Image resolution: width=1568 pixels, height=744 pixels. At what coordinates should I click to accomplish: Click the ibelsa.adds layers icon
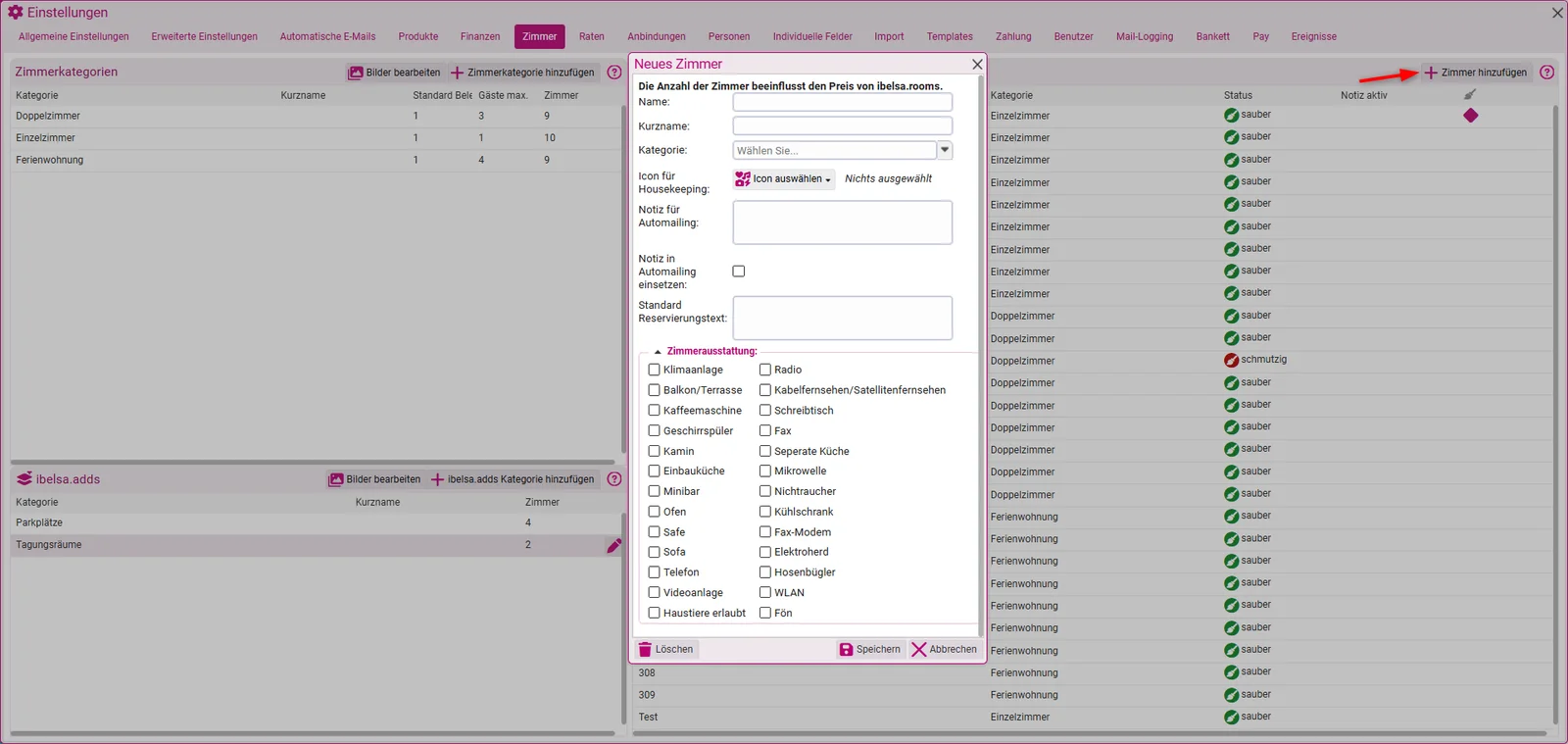[x=24, y=479]
